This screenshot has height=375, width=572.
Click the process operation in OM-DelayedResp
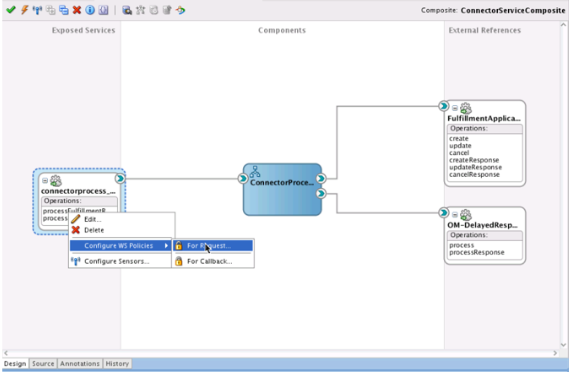coord(461,245)
